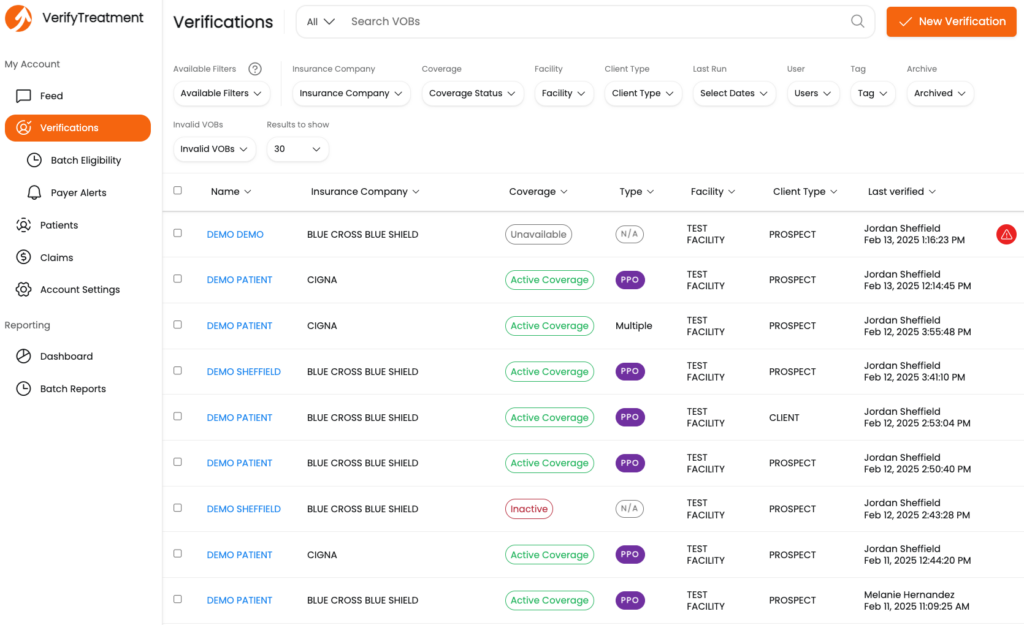Click the Unavailable coverage status badge
This screenshot has height=625, width=1024.
point(538,234)
